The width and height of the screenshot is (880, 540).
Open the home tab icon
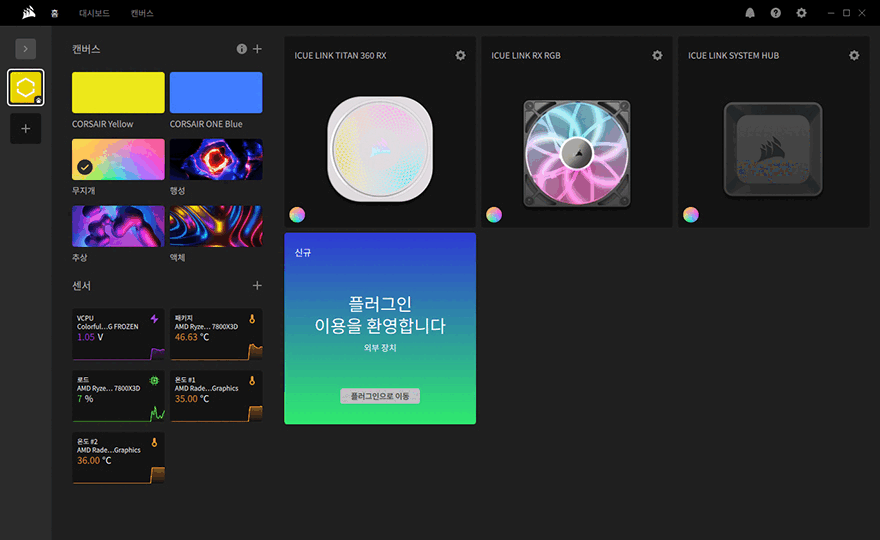coord(54,13)
